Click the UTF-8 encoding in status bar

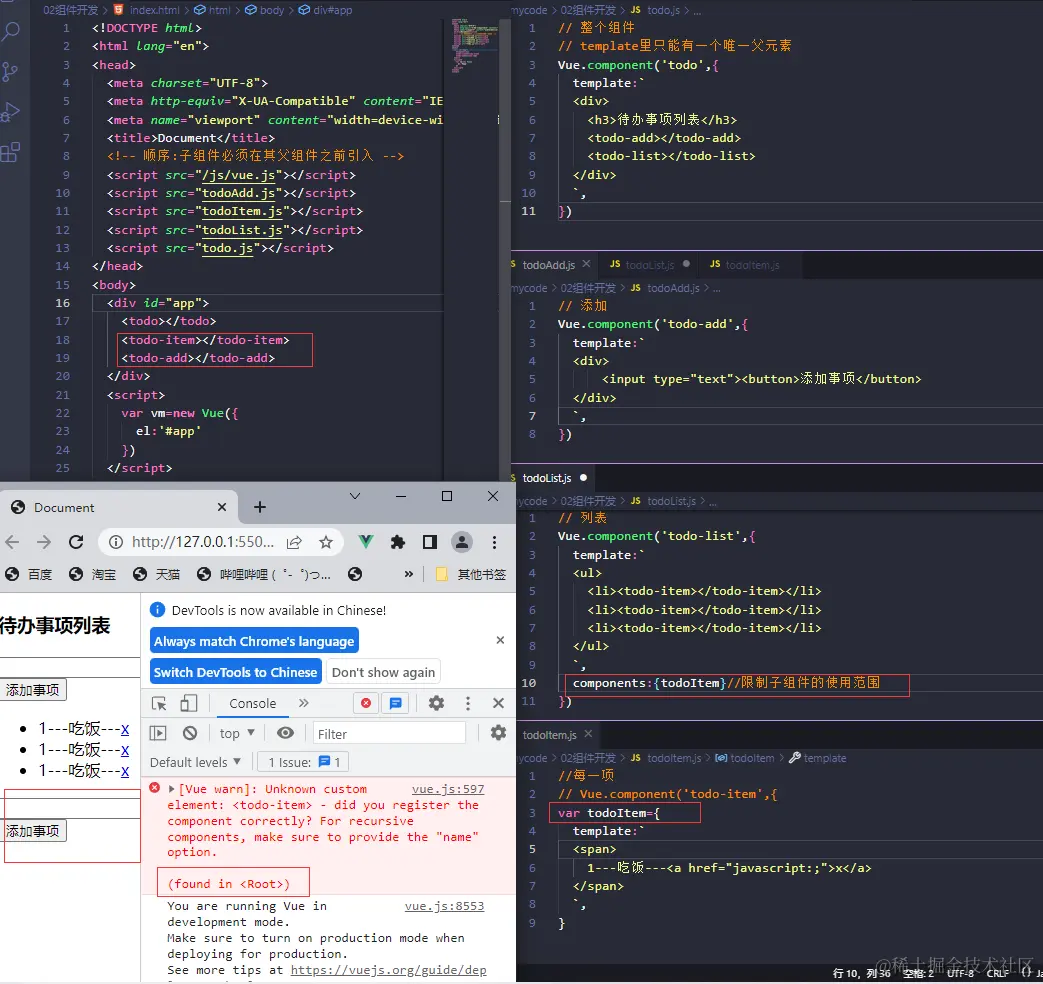click(x=961, y=973)
